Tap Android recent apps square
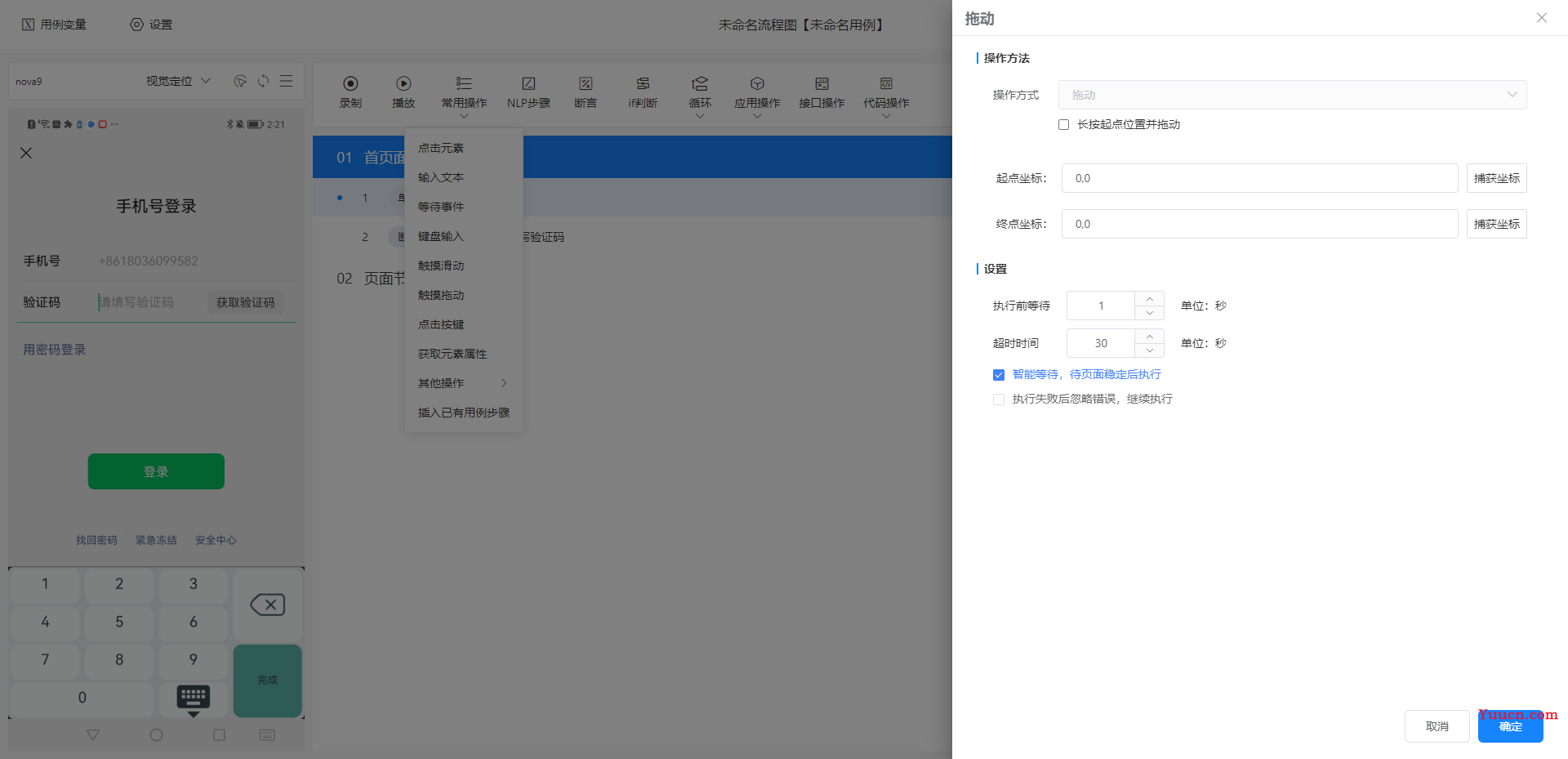 [219, 734]
